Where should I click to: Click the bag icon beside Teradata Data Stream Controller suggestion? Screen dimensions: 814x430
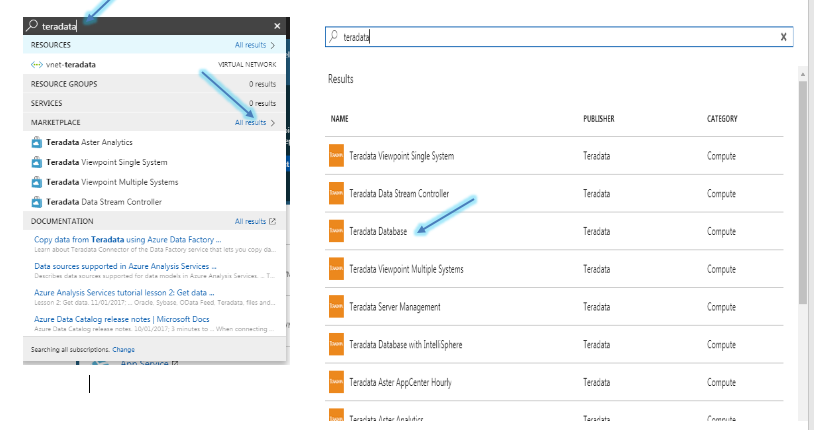36,201
